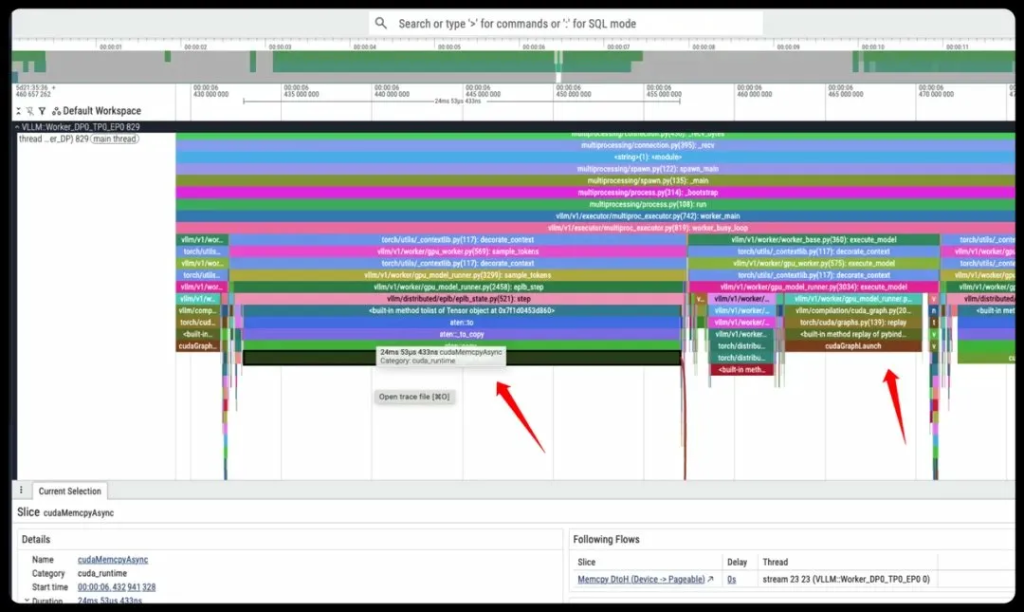
Task: Select the built-in method replay of pybind slice
Action: pyautogui.click(x=853, y=334)
